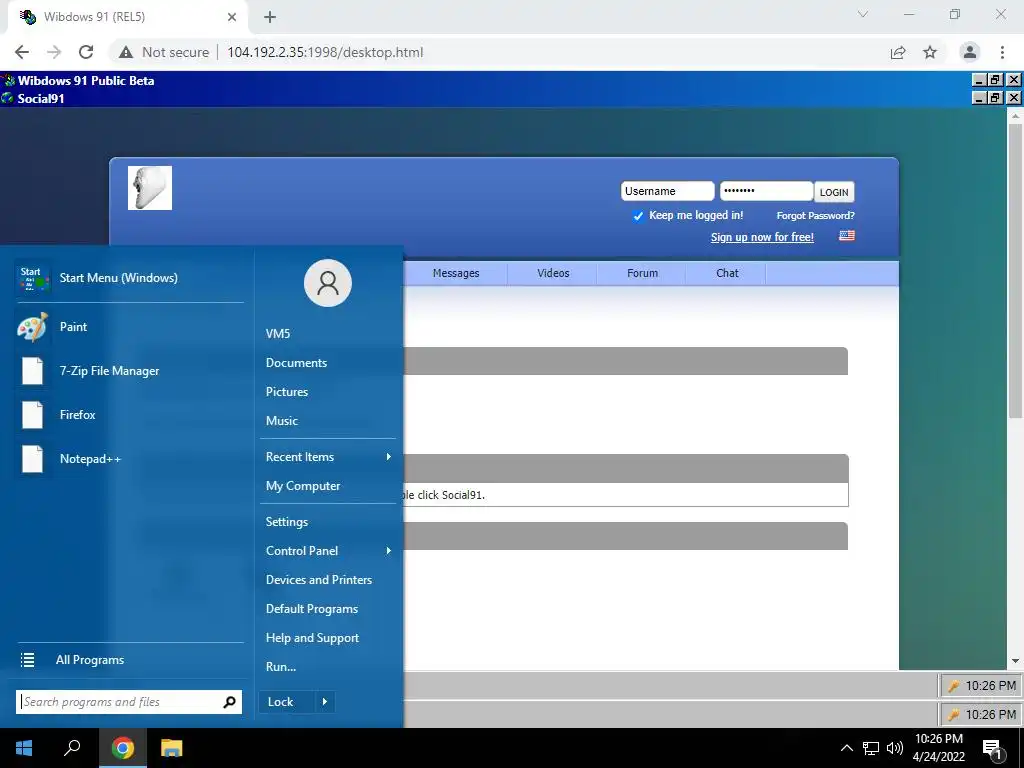Expand the Recent Items submenu

[x=389, y=456]
